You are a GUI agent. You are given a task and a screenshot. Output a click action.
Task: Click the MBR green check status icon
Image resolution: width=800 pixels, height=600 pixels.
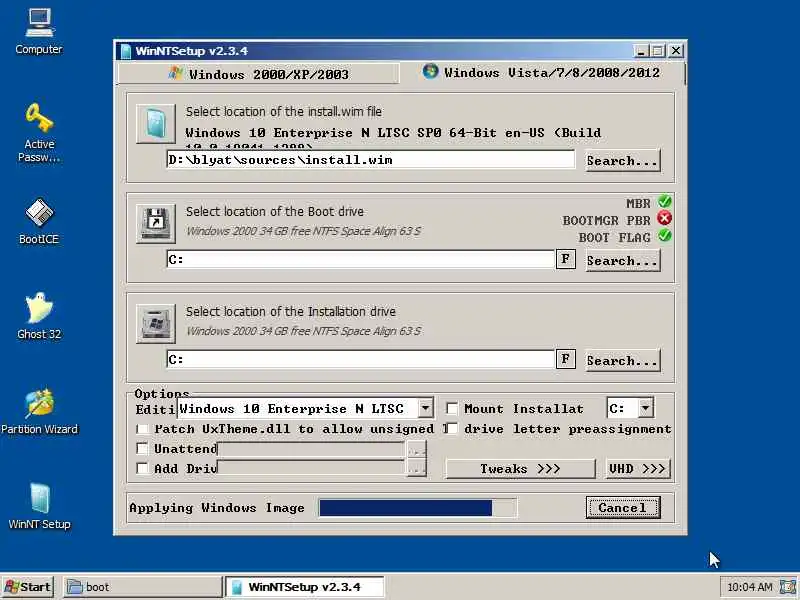pos(664,202)
